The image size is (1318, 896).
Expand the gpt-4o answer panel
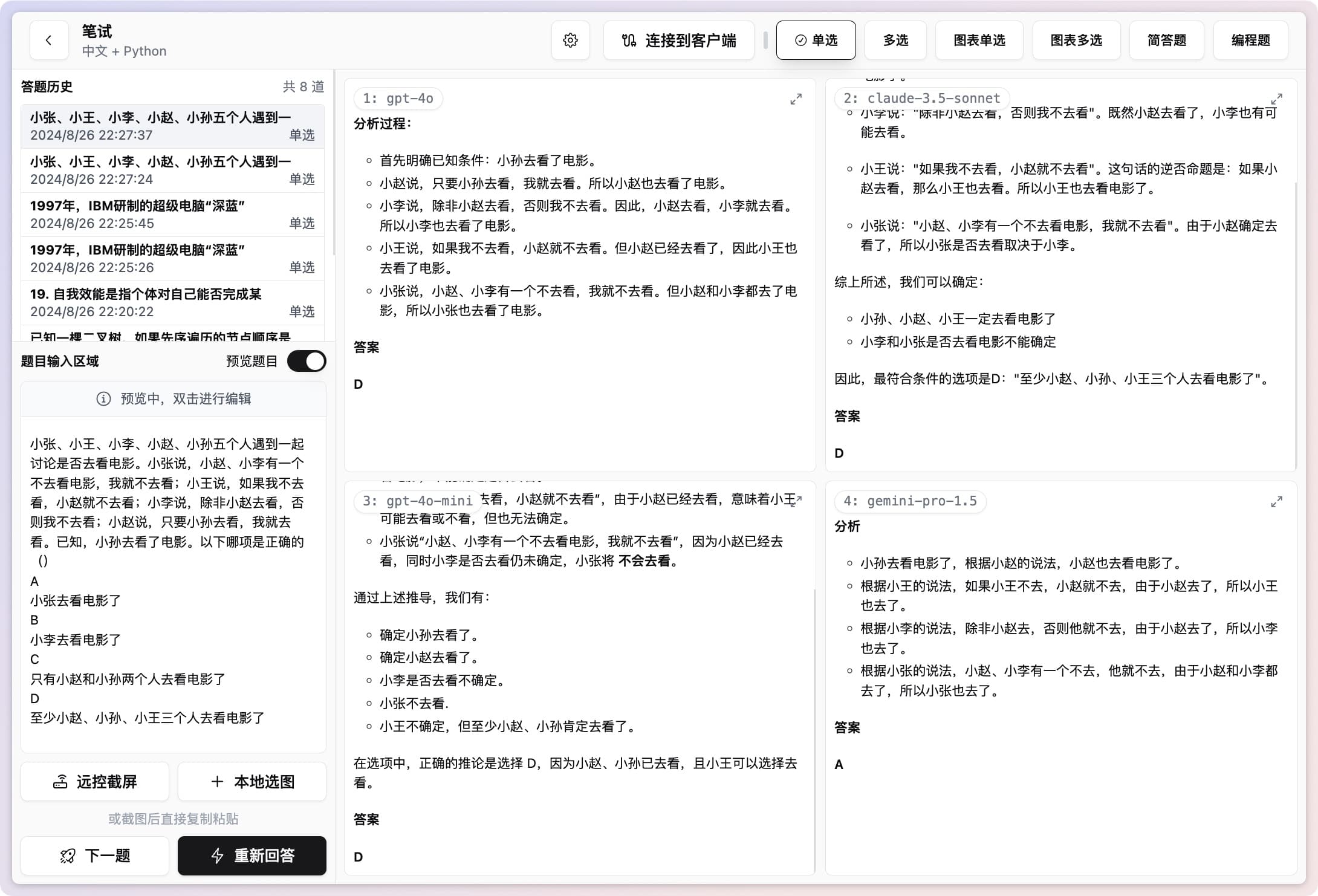pos(796,99)
